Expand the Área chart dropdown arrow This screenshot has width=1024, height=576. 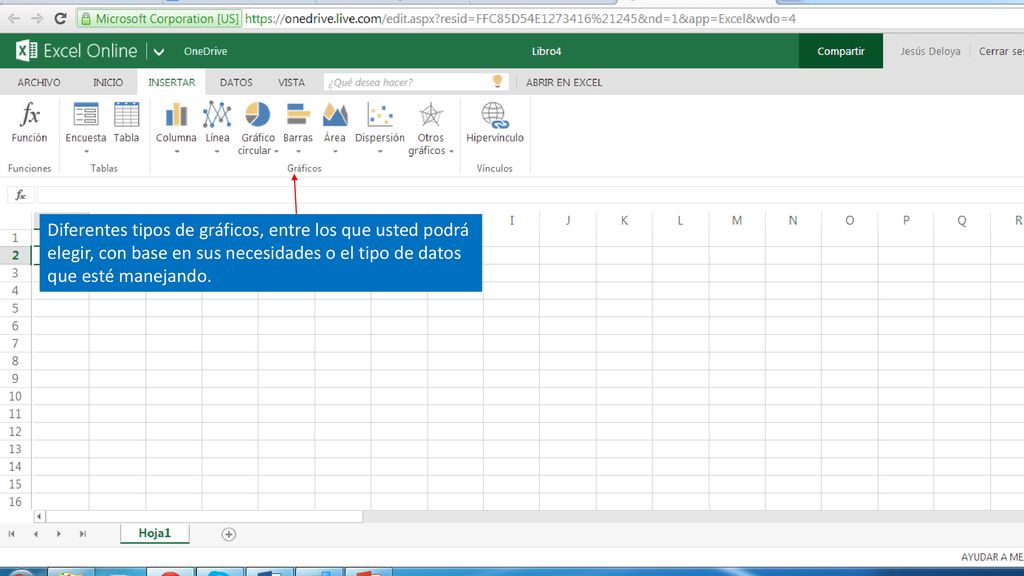click(x=334, y=152)
